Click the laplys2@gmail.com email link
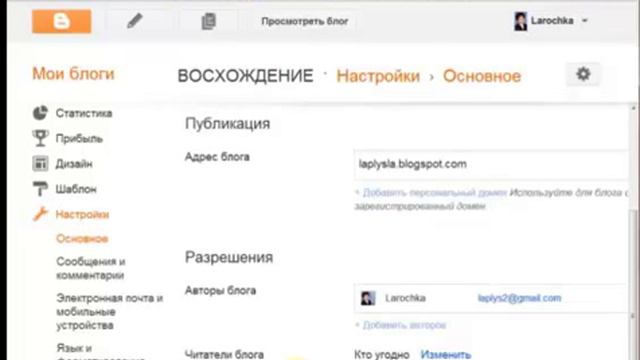The width and height of the screenshot is (640, 360). [x=519, y=298]
